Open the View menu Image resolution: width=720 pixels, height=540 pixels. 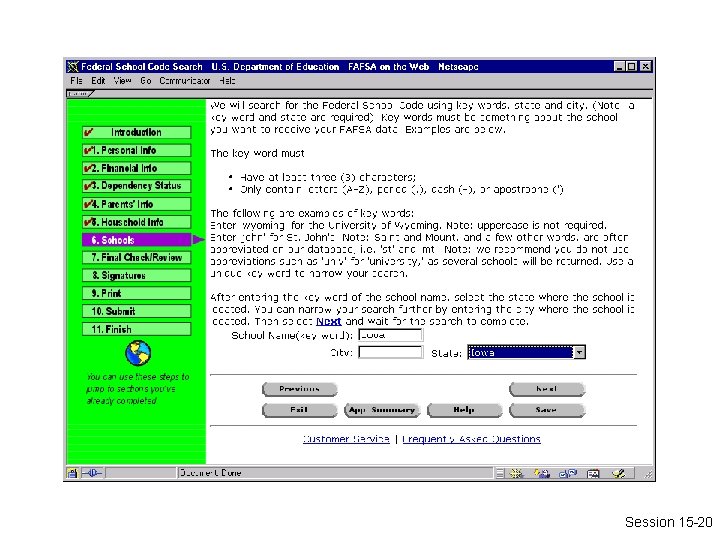coord(123,81)
